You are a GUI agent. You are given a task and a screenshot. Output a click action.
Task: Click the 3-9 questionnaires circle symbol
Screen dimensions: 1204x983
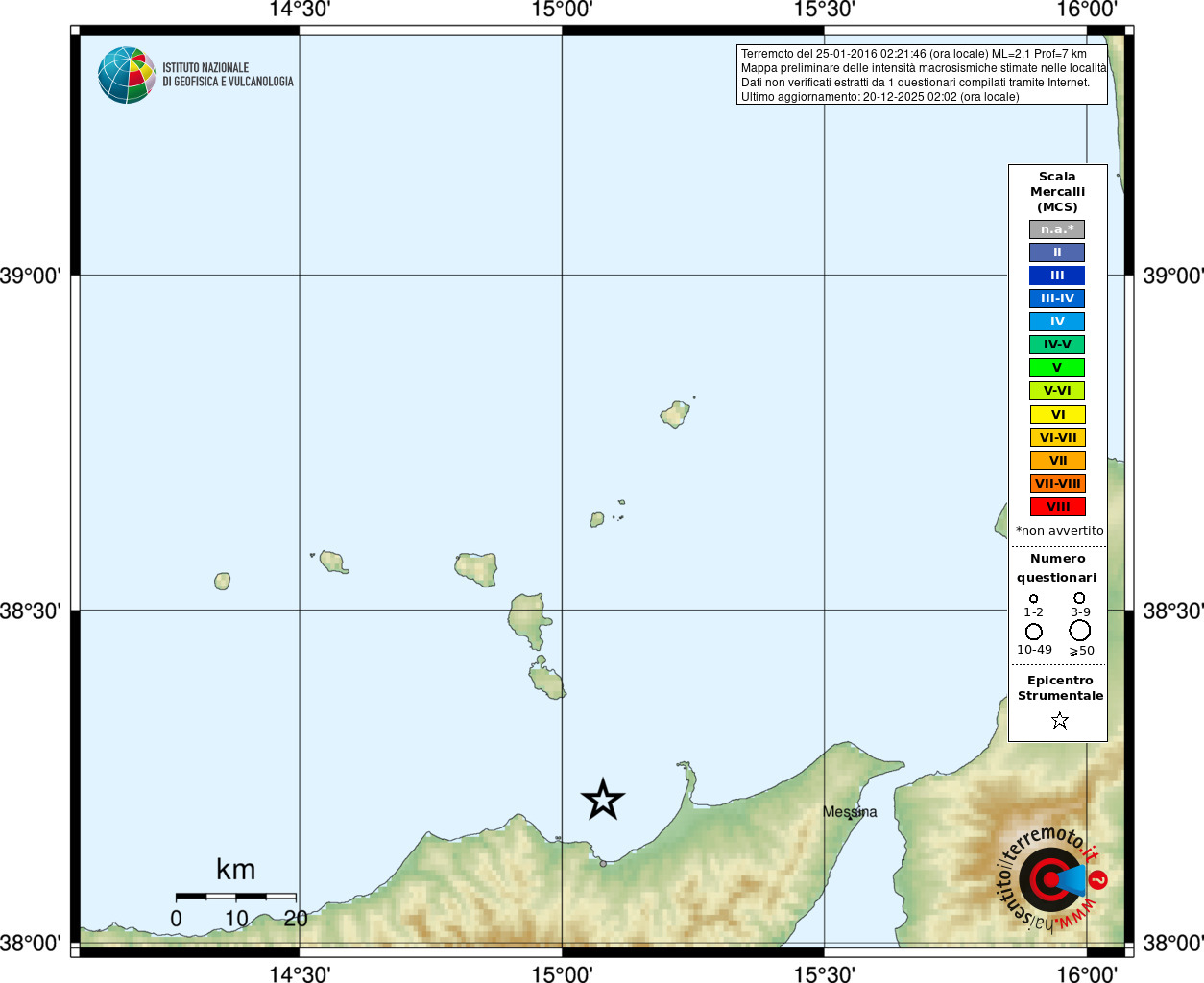click(1079, 598)
